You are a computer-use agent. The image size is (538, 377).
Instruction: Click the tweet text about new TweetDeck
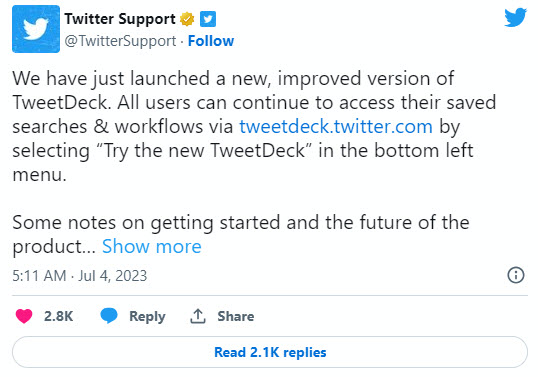pos(254,127)
